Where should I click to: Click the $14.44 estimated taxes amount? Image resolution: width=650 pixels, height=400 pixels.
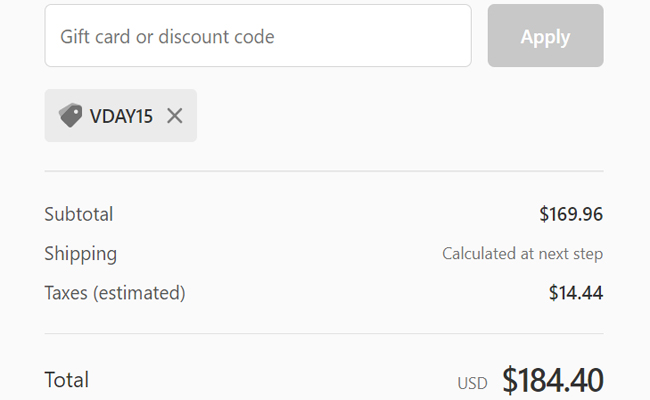(576, 293)
